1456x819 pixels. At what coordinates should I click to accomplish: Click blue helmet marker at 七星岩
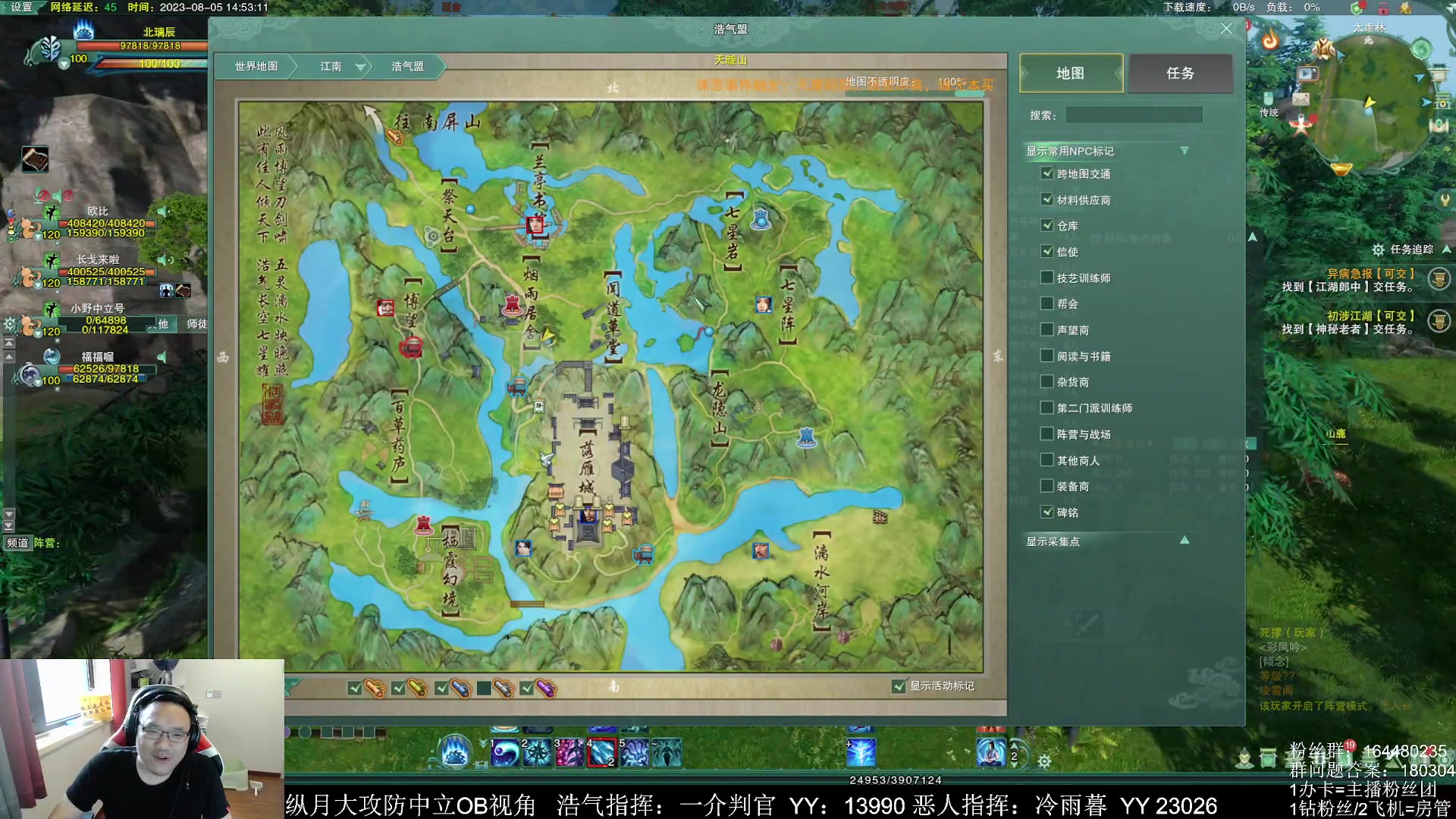(x=761, y=219)
